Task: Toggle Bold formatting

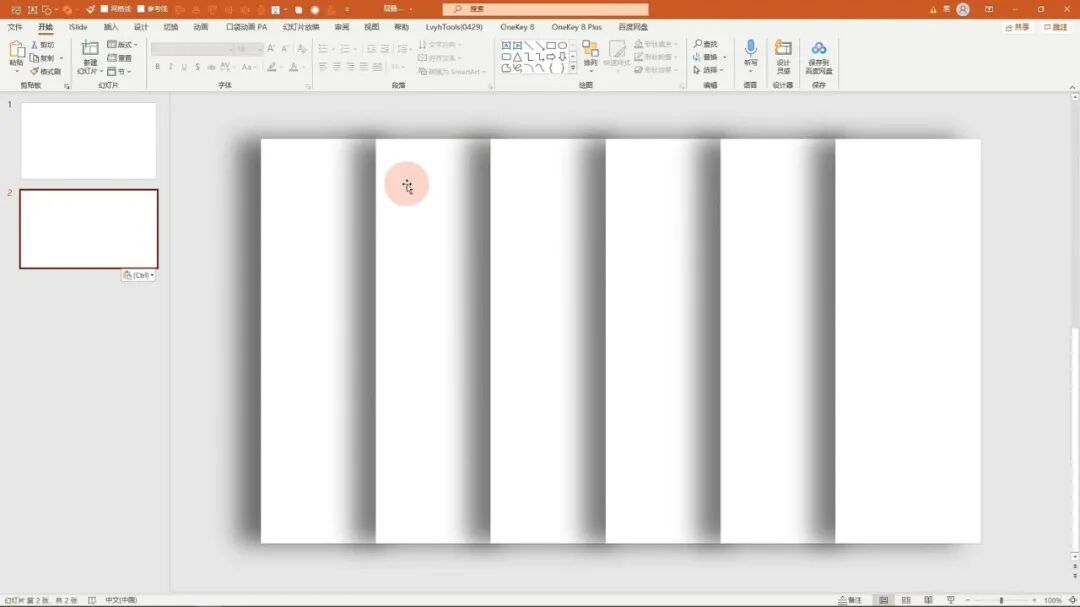Action: coord(158,67)
